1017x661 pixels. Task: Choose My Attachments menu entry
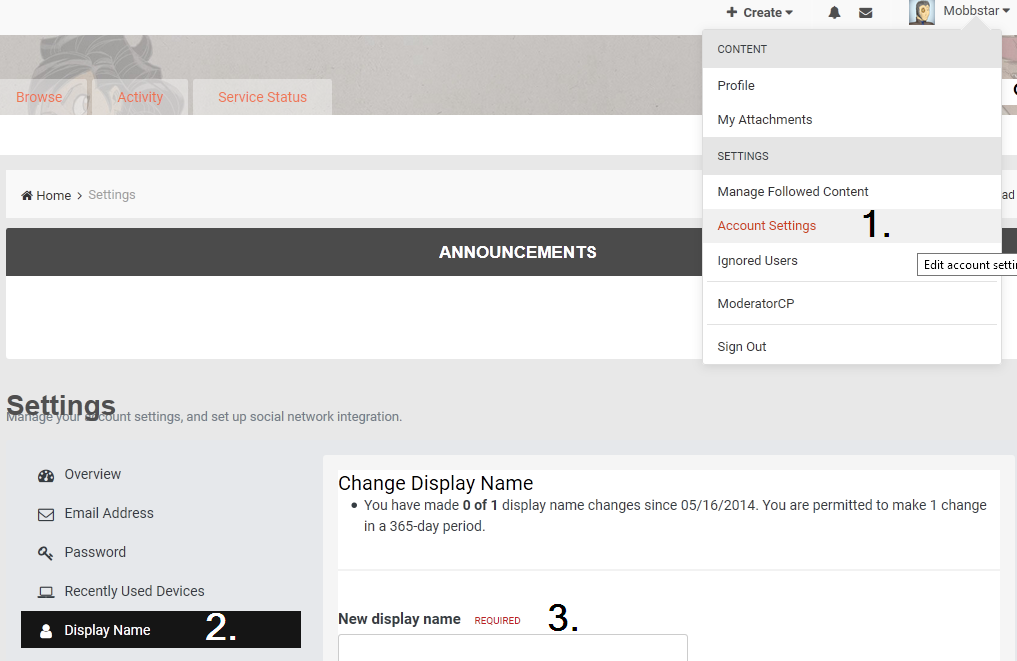764,120
